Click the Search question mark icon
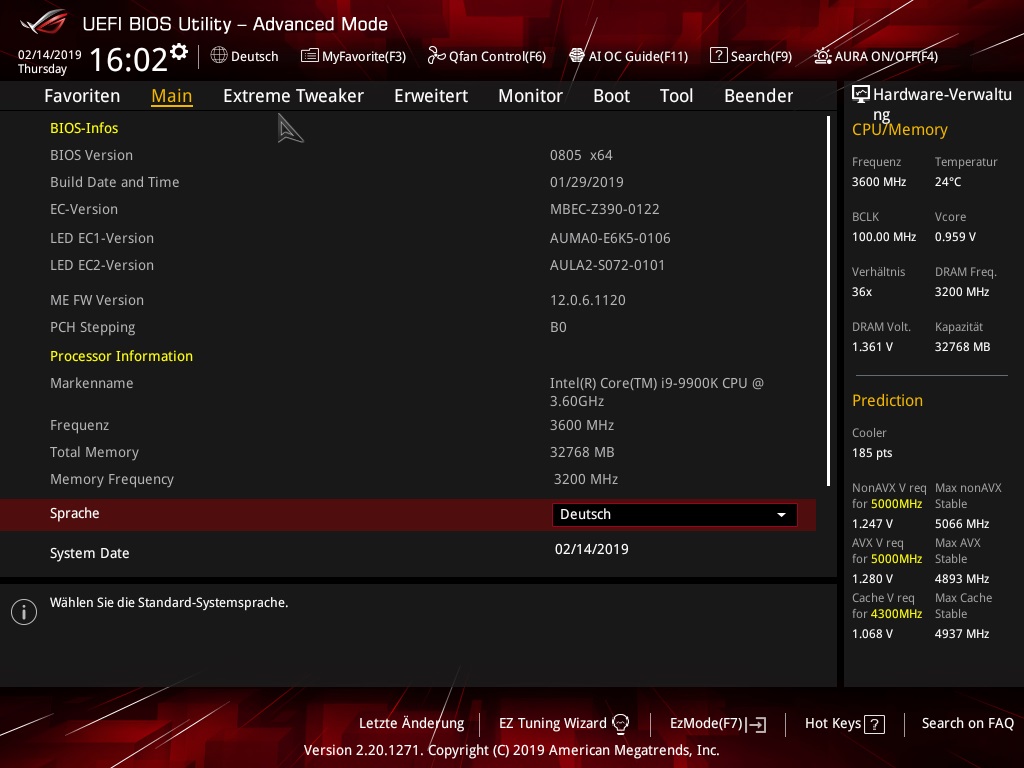Image resolution: width=1024 pixels, height=768 pixels. tap(718, 56)
